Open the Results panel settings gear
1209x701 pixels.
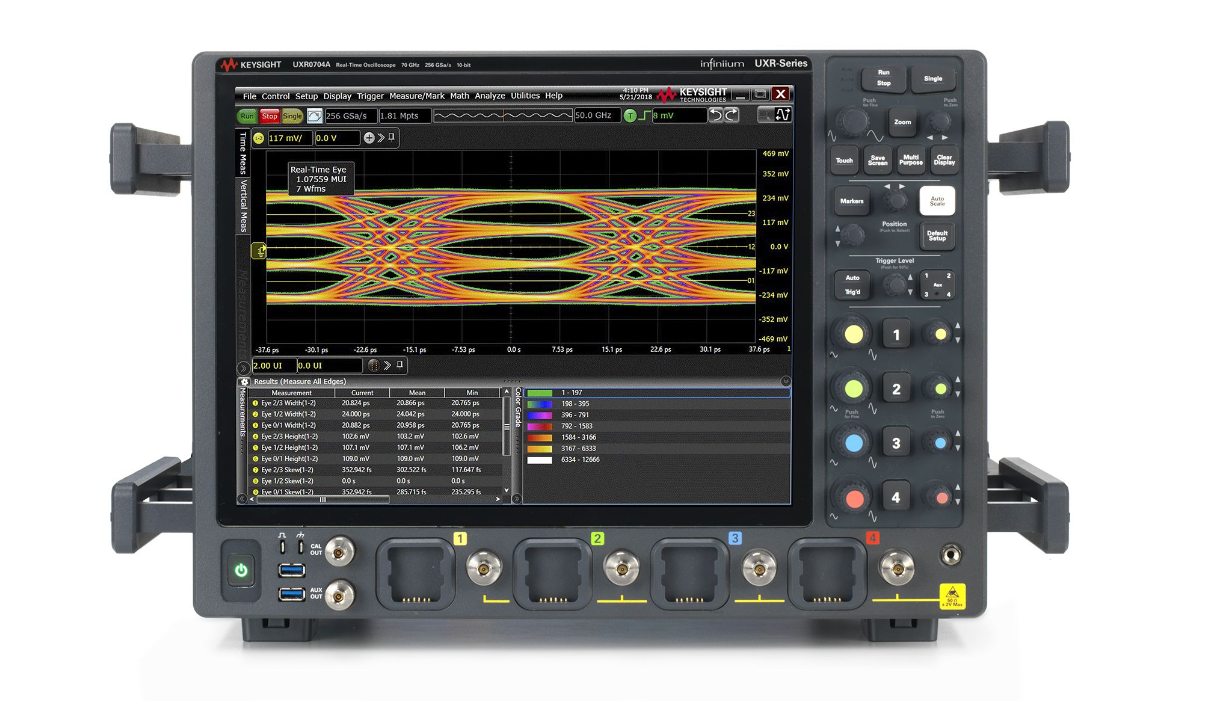245,382
